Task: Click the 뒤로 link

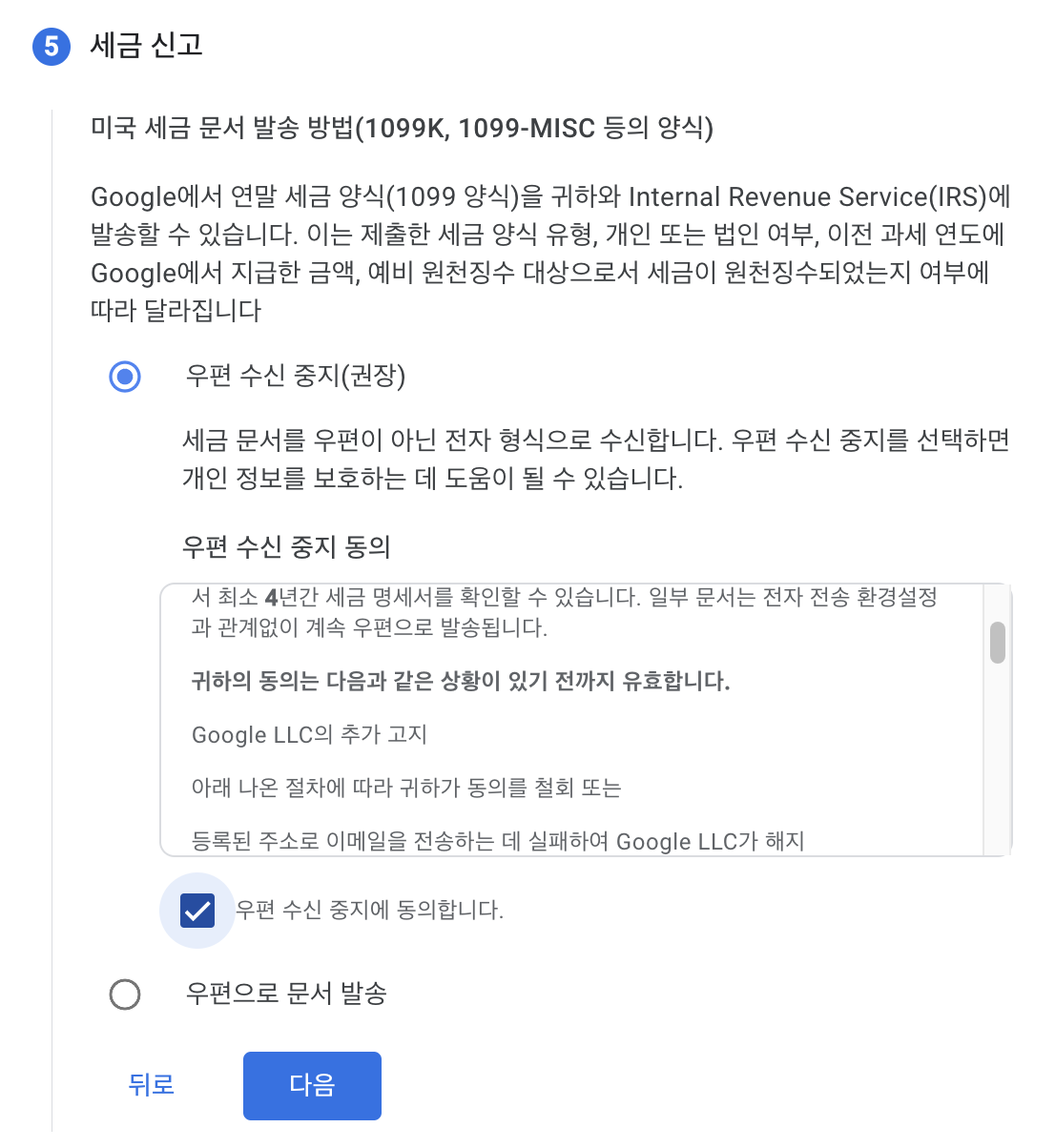Action: (x=150, y=1085)
